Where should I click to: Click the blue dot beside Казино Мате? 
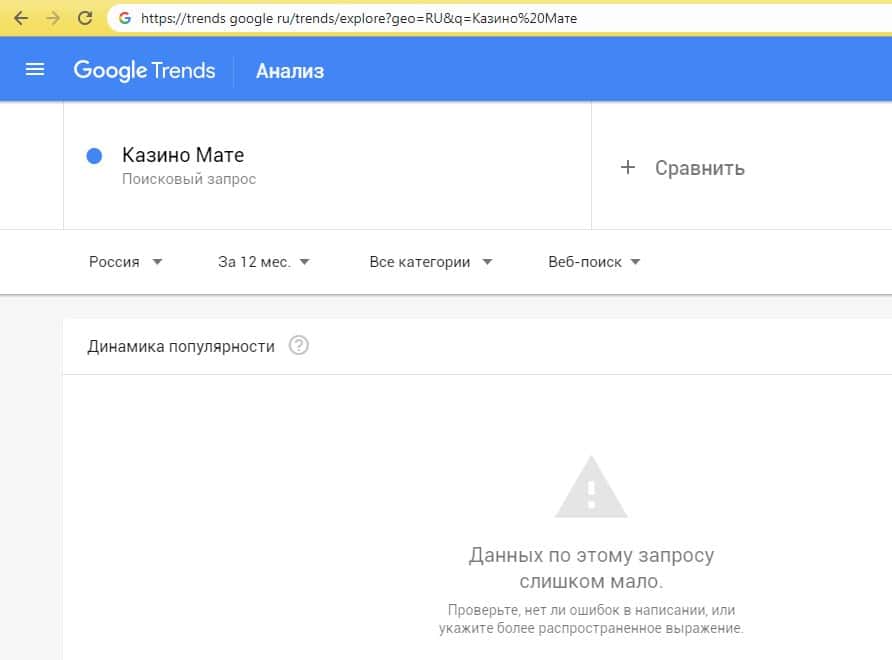pos(95,156)
